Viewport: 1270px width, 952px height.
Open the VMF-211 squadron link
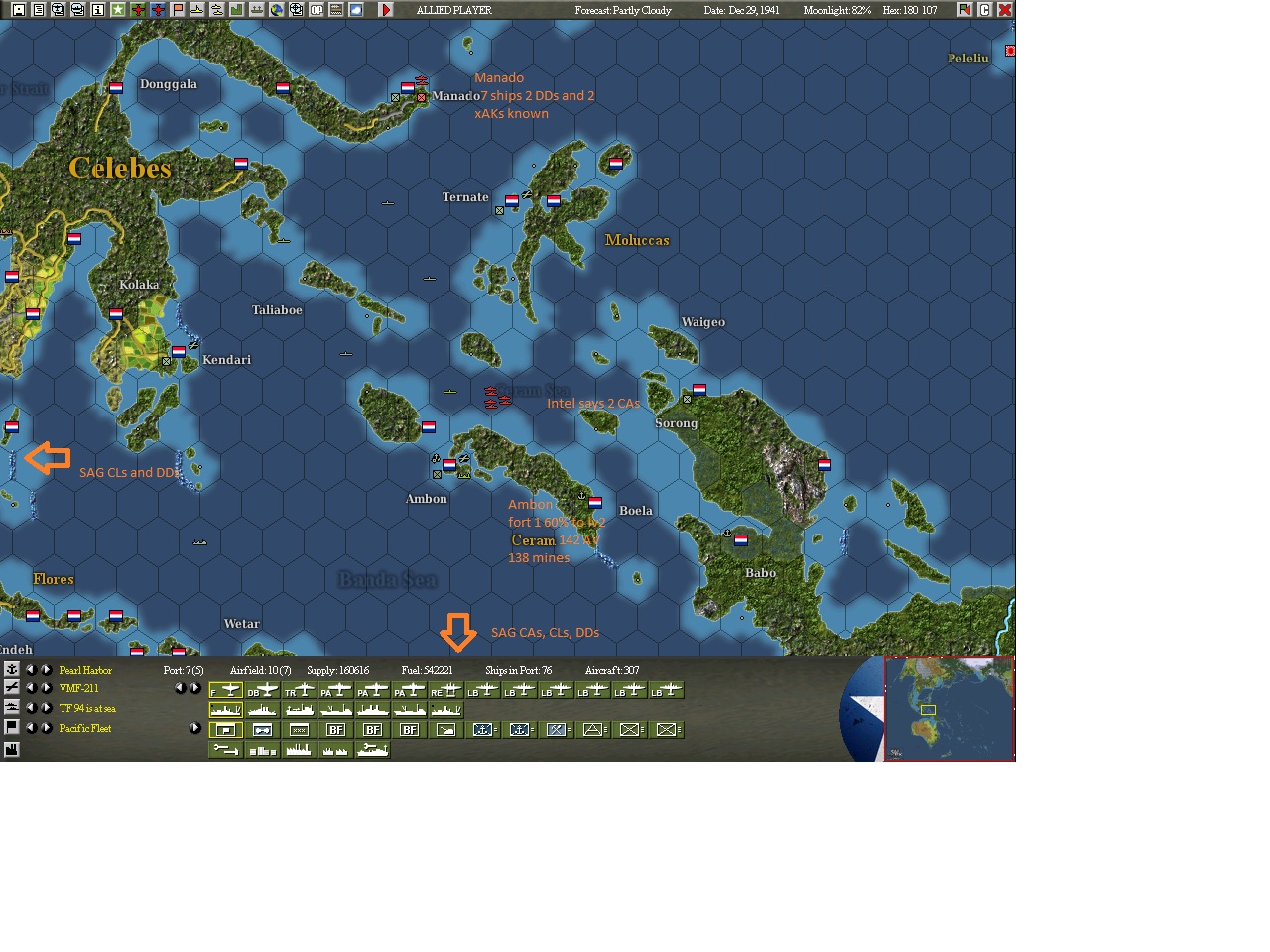tap(78, 688)
